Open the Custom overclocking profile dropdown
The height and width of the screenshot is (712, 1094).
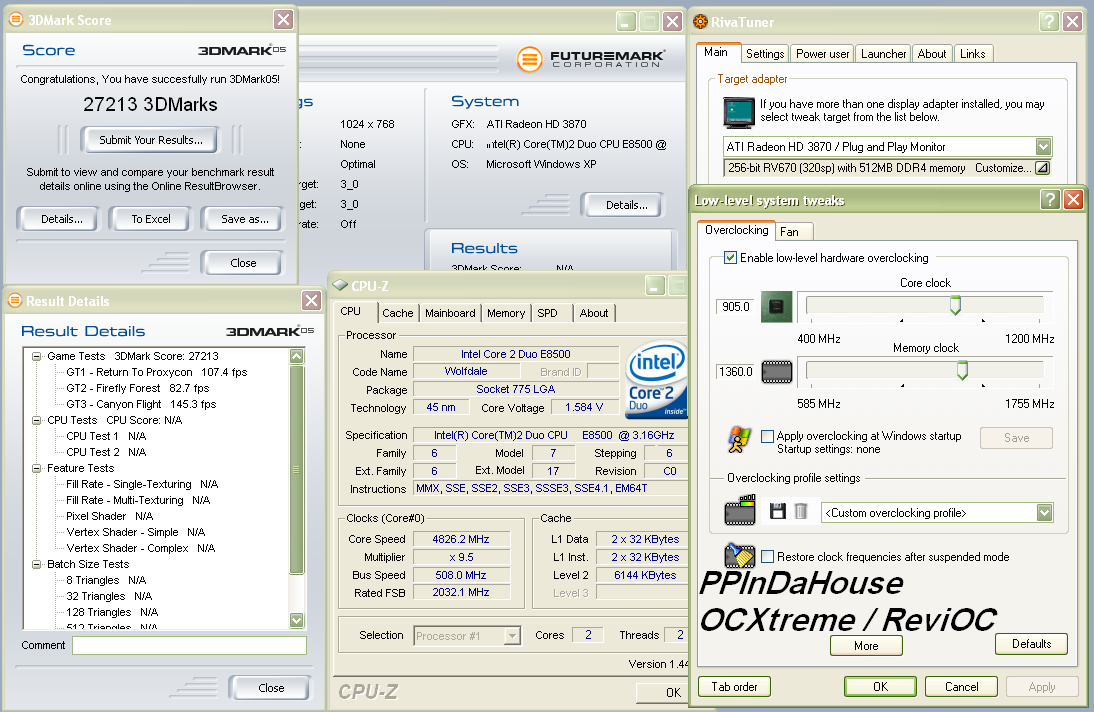1044,512
